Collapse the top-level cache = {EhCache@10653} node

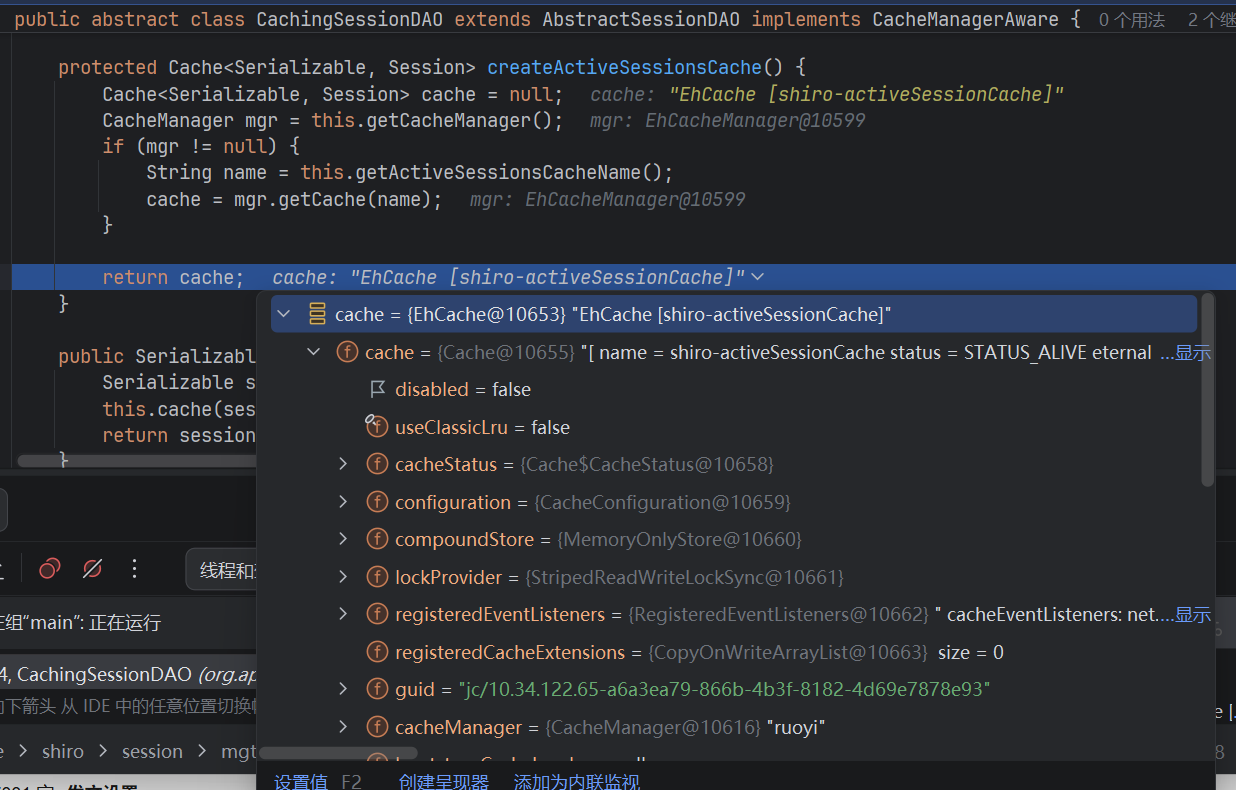[x=284, y=314]
